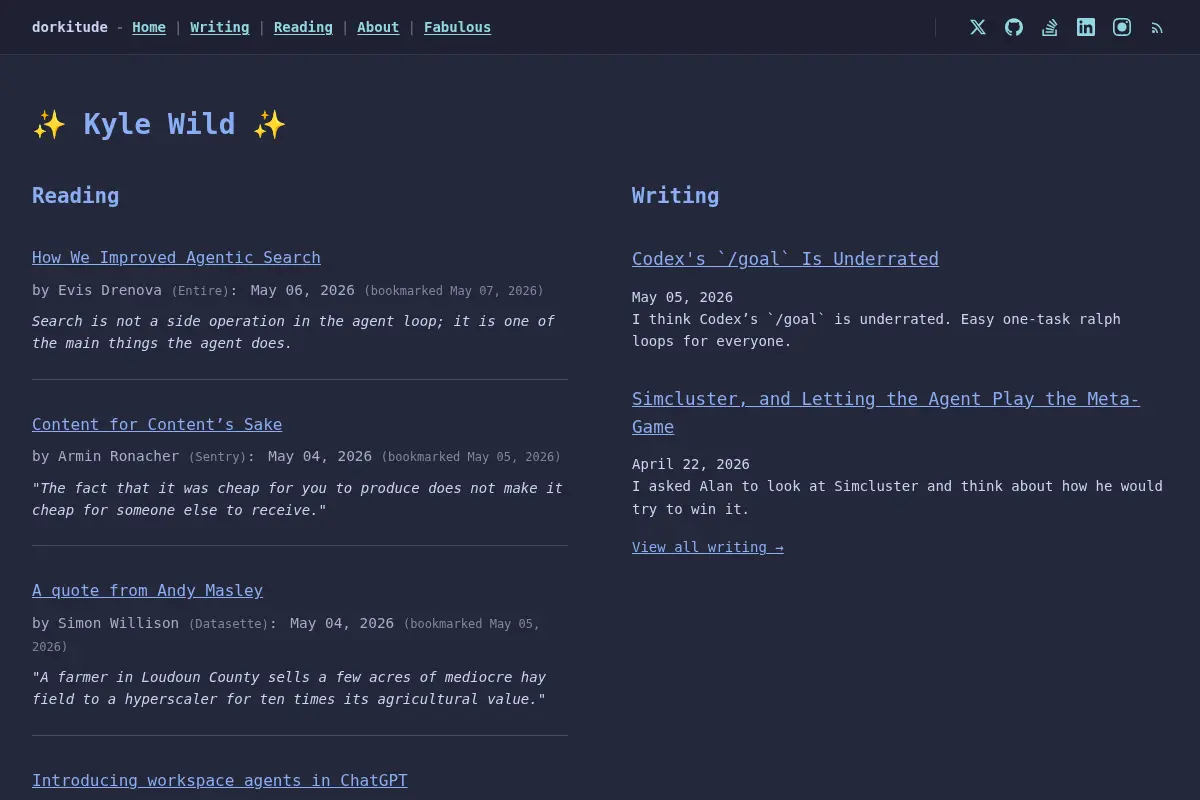The image size is (1200, 800).
Task: Open the Fabulous nav item
Action: pyautogui.click(x=457, y=27)
